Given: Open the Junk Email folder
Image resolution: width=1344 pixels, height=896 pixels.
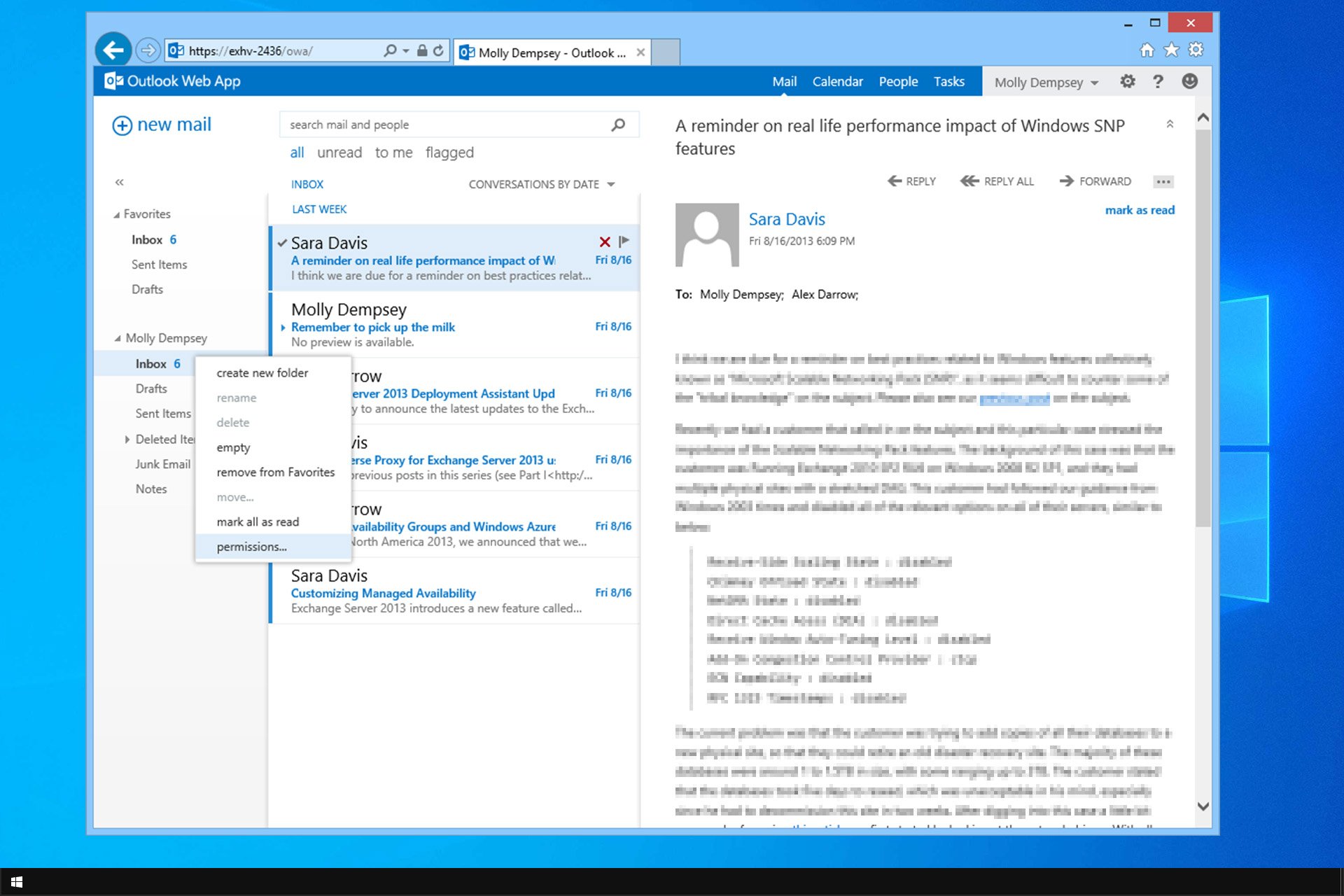Looking at the screenshot, I should [163, 464].
